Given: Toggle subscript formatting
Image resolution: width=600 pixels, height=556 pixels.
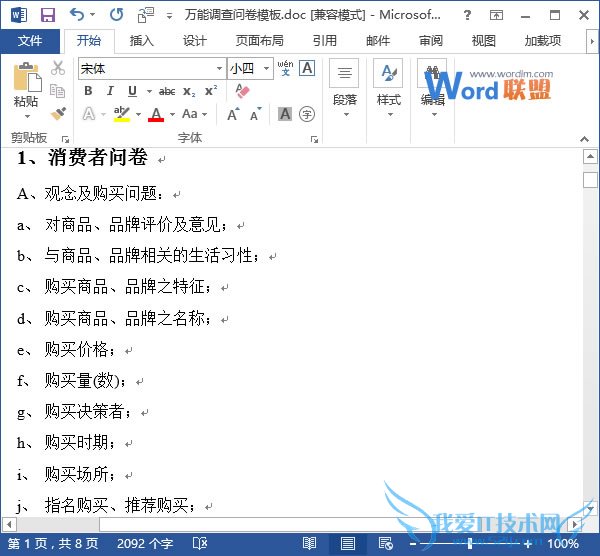Looking at the screenshot, I should (x=189, y=91).
